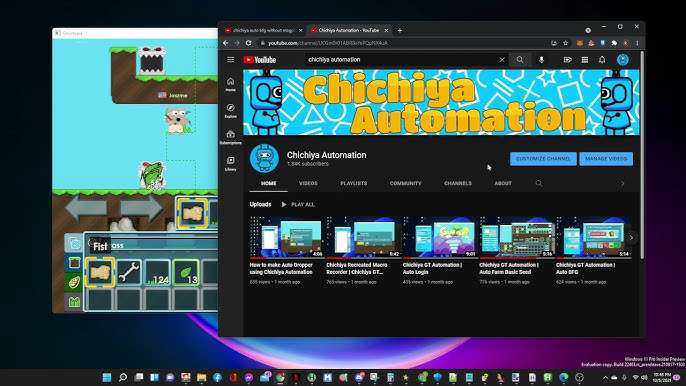Open the Create video camera icon

[x=567, y=60]
